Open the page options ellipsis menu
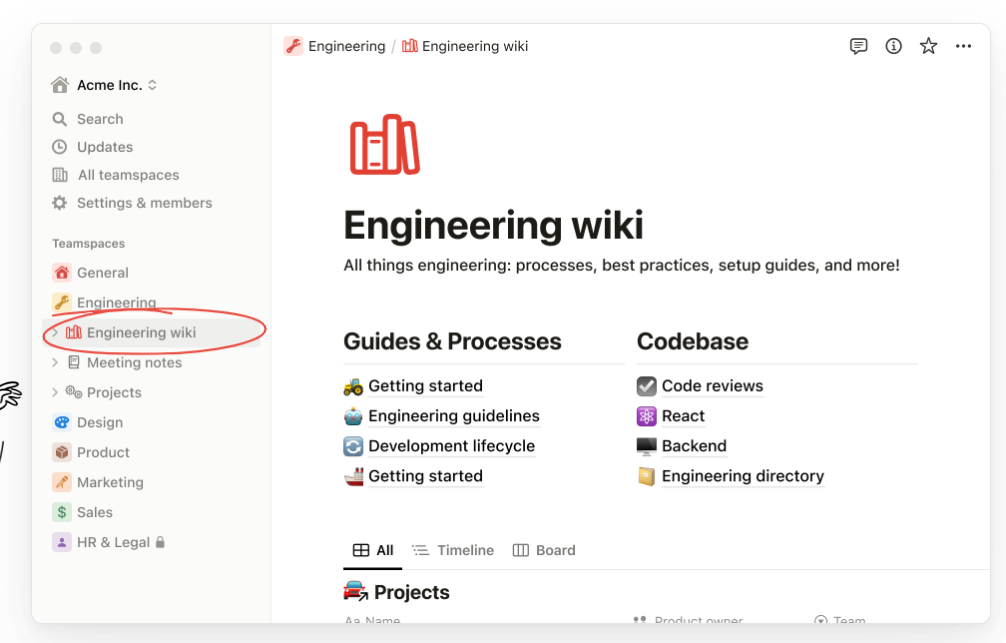Viewport: 1006px width, 643px height. [x=963, y=45]
